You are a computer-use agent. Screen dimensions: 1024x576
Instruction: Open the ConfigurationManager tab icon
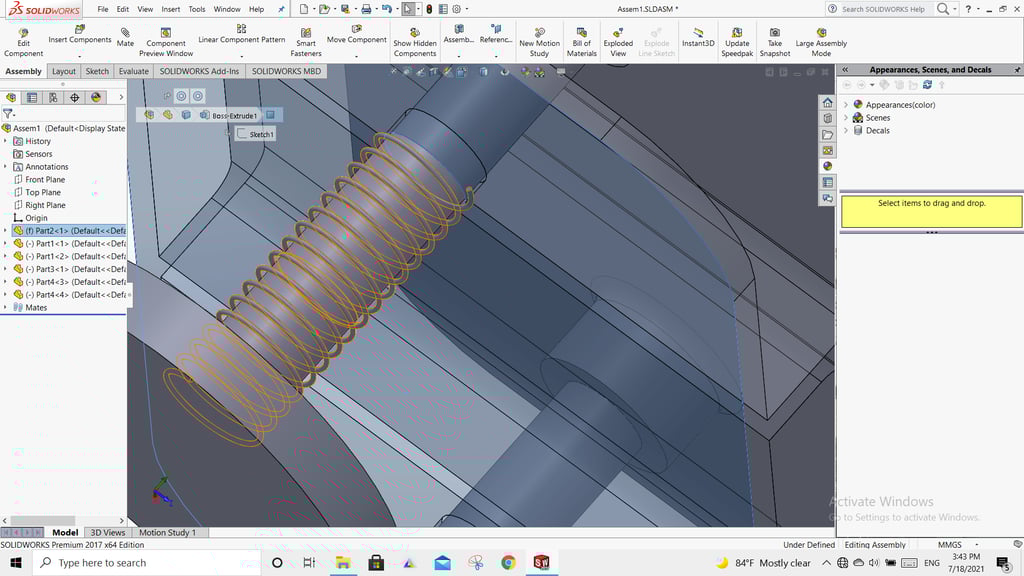pos(53,98)
